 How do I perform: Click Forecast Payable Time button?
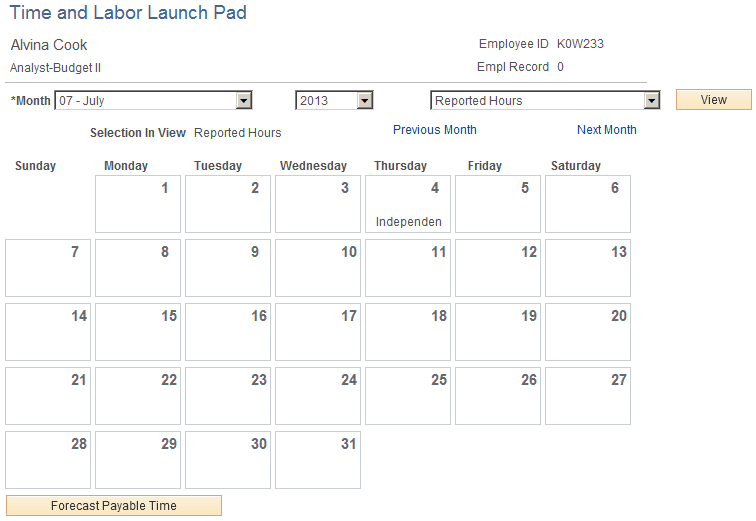pyautogui.click(x=114, y=506)
